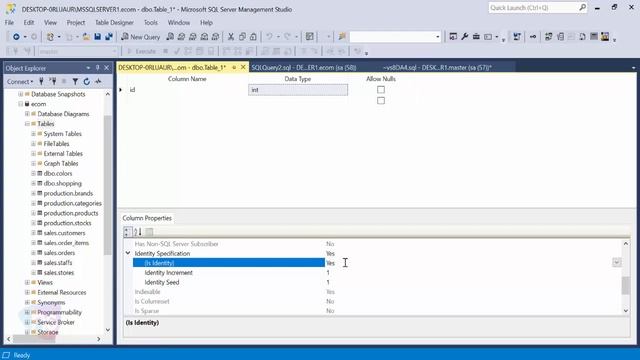
Task: Select the production.products table
Action: click(x=71, y=213)
